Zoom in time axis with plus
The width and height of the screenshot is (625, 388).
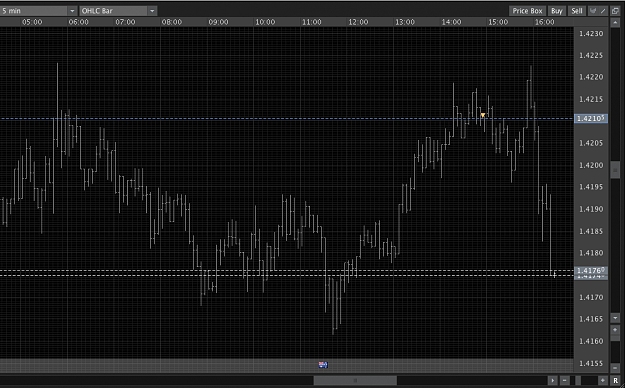tap(603, 381)
